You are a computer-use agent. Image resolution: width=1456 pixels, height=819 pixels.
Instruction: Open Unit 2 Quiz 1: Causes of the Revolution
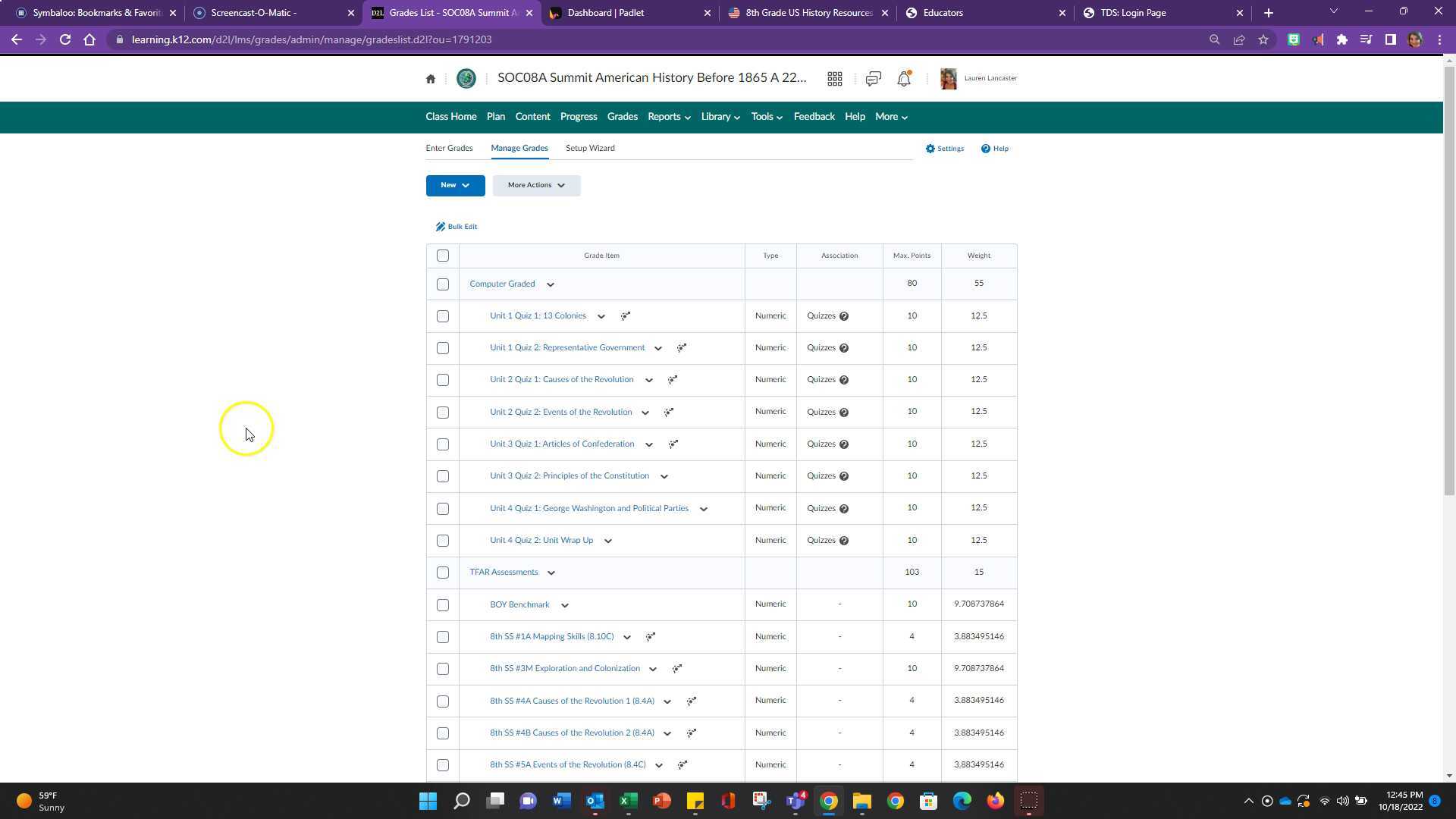tap(562, 379)
